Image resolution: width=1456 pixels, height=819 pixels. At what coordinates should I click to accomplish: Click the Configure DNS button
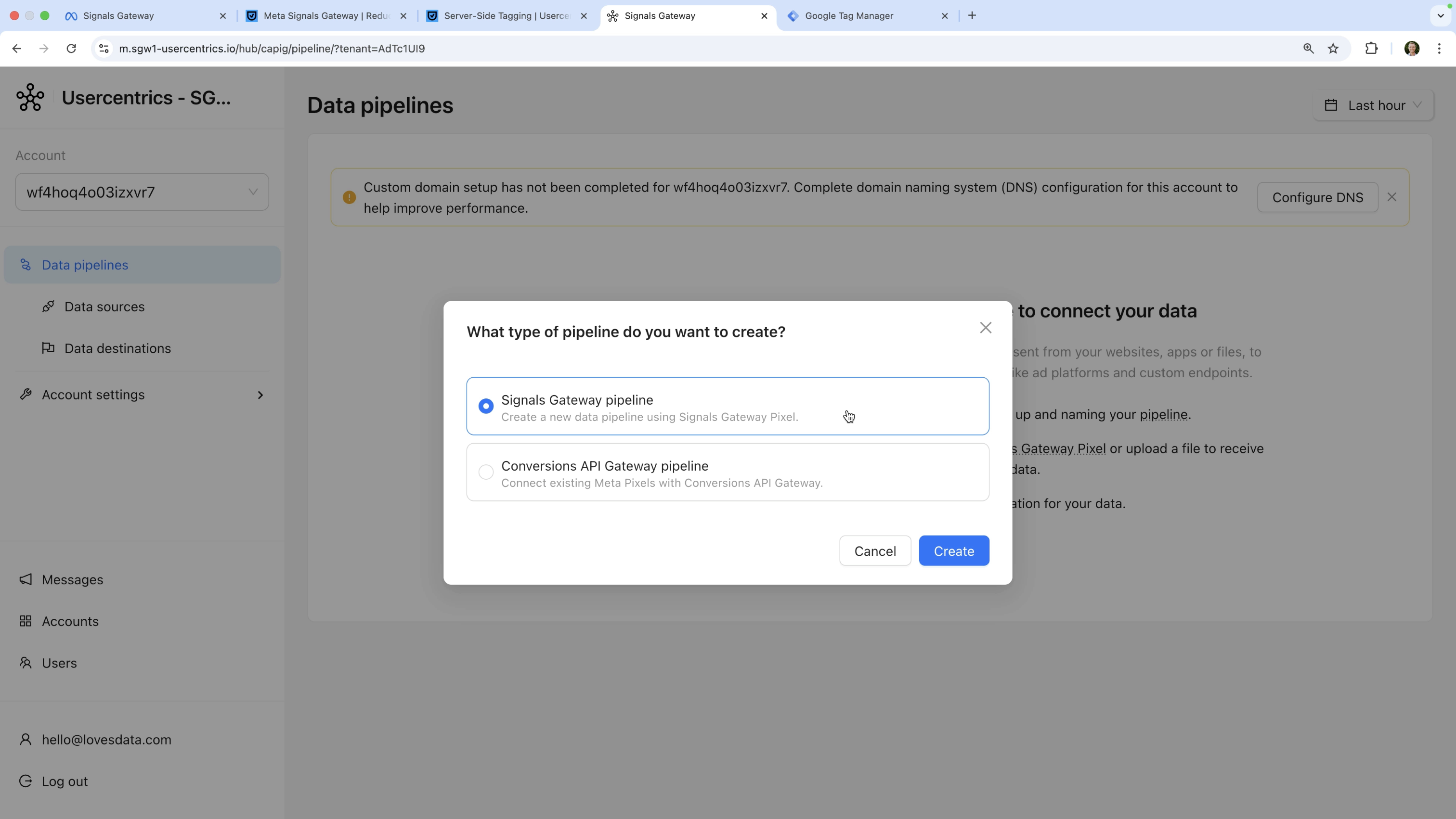tap(1317, 197)
